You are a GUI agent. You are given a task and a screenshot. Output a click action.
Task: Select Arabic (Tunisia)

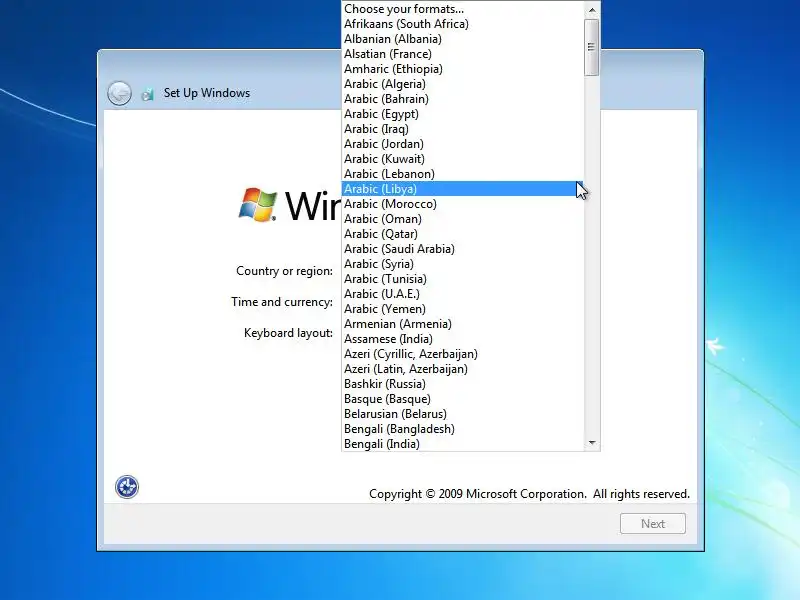(x=462, y=279)
